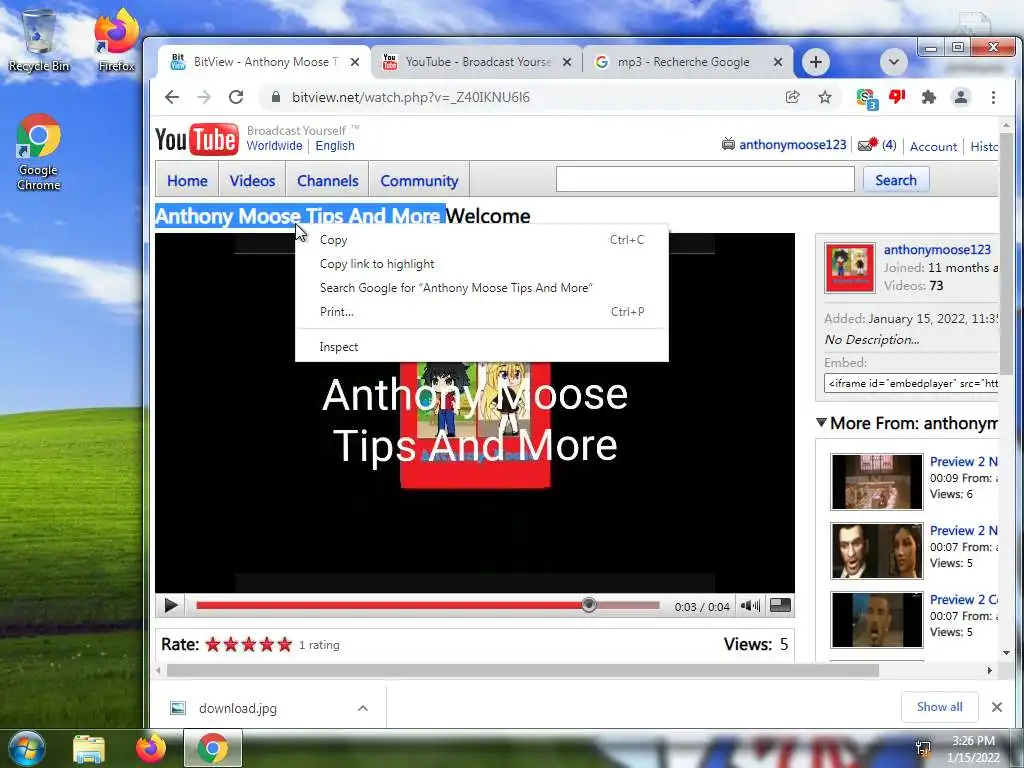Open the Extensions puzzle piece menu
This screenshot has width=1024, height=768.
[928, 97]
